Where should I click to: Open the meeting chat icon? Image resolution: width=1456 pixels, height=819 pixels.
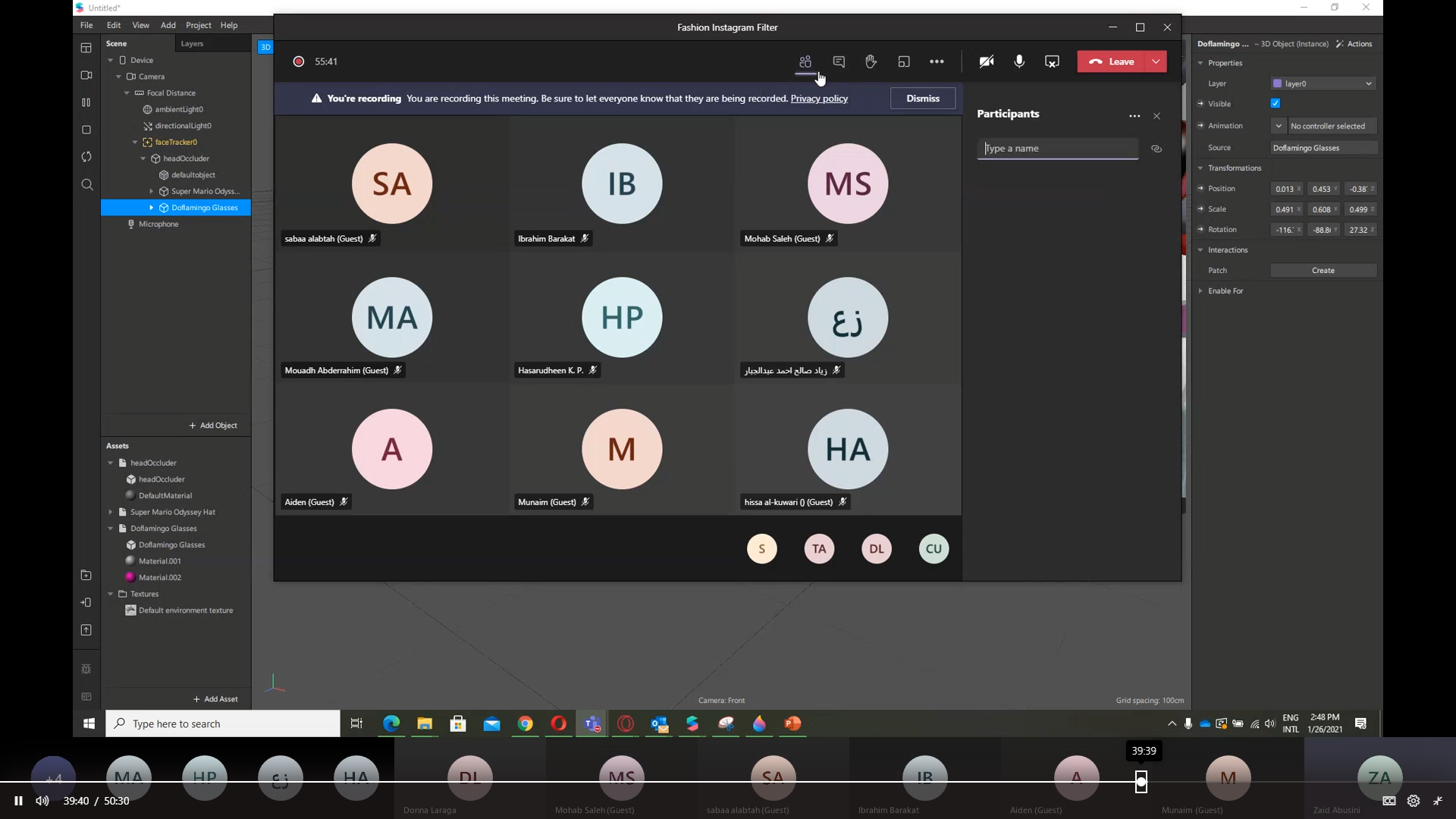(x=839, y=61)
